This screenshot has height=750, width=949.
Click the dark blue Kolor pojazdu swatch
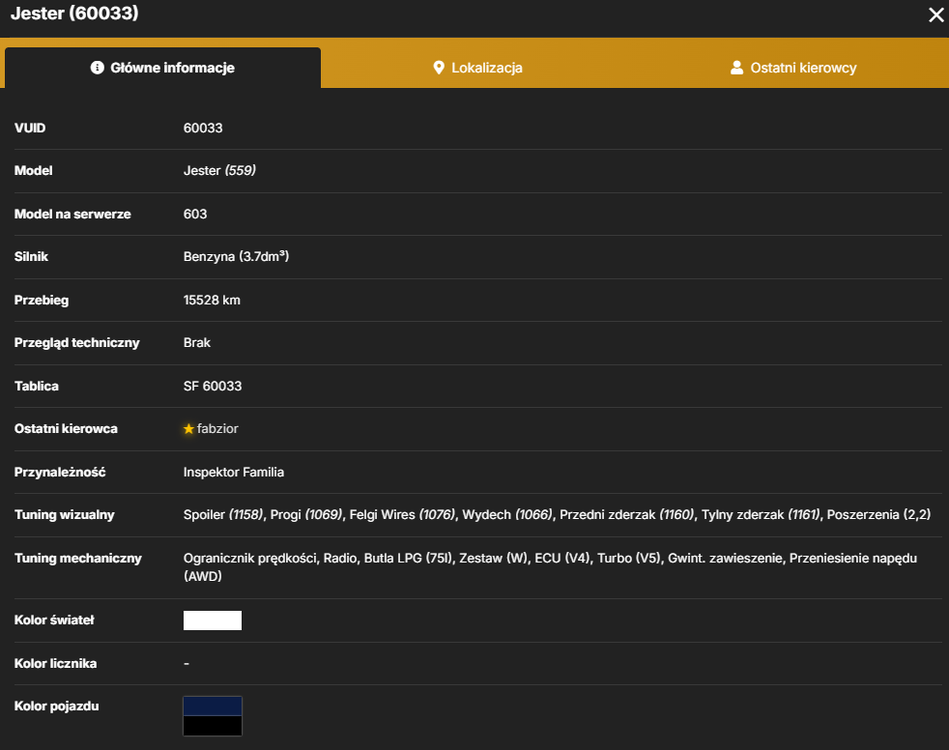pyautogui.click(x=212, y=706)
